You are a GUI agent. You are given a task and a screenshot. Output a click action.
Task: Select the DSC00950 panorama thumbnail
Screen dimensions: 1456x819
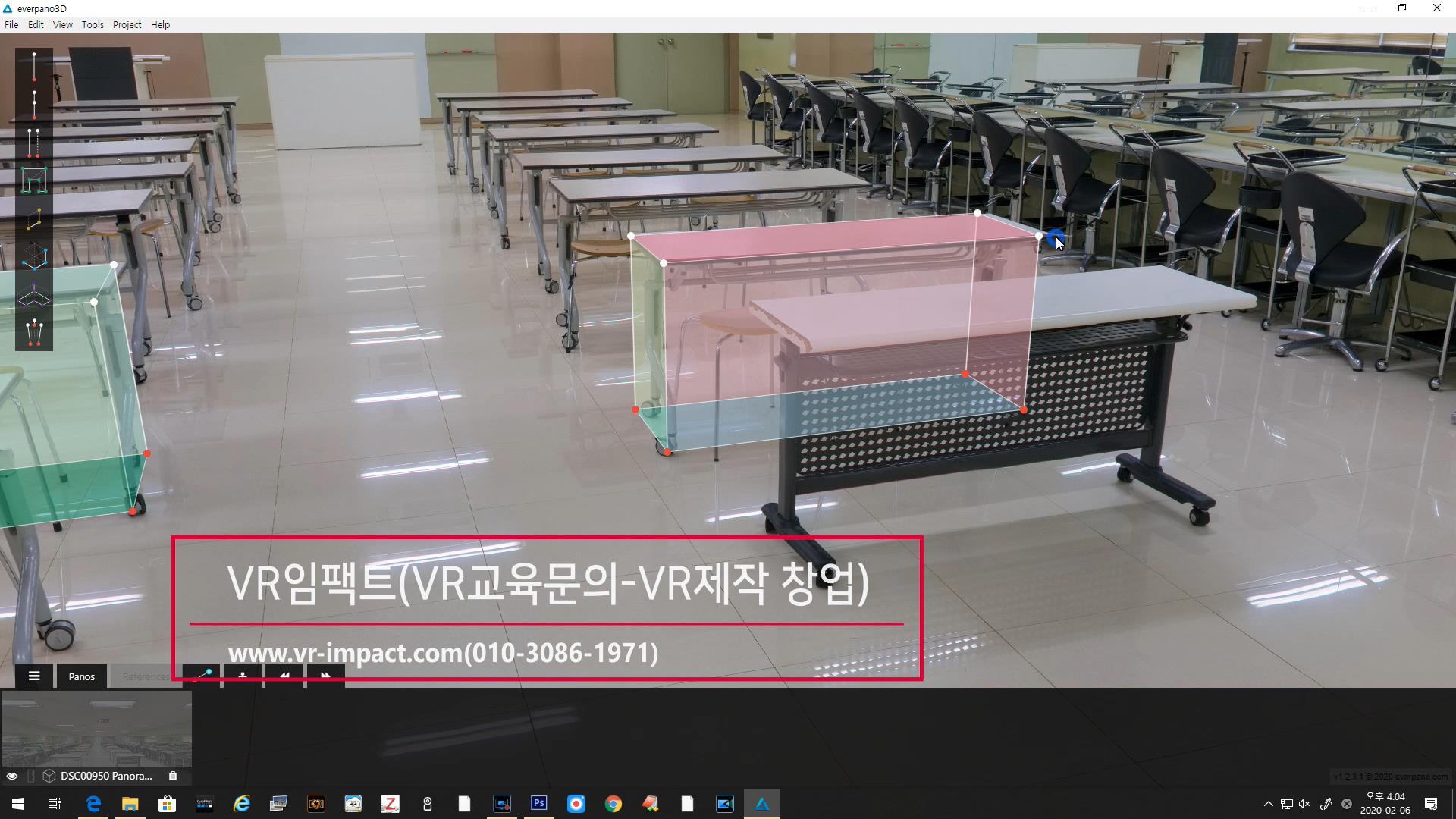point(96,729)
